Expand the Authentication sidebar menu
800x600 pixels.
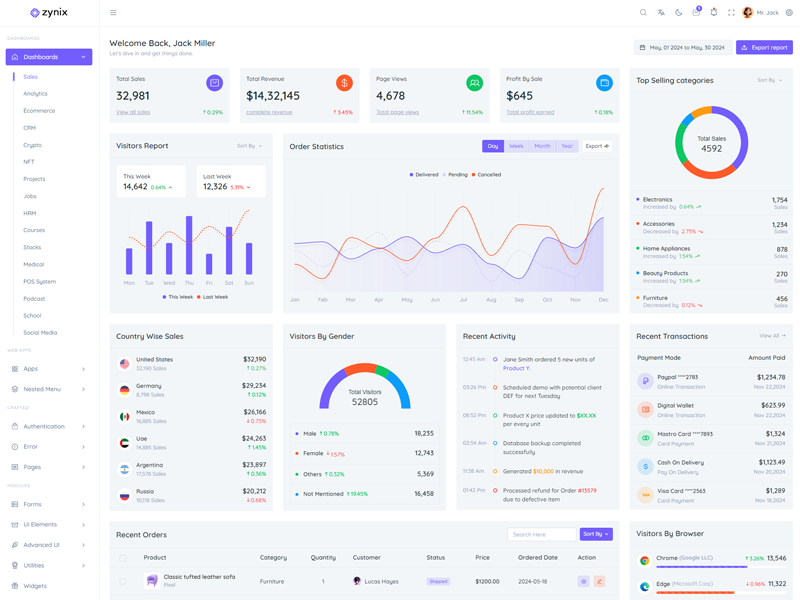point(48,426)
